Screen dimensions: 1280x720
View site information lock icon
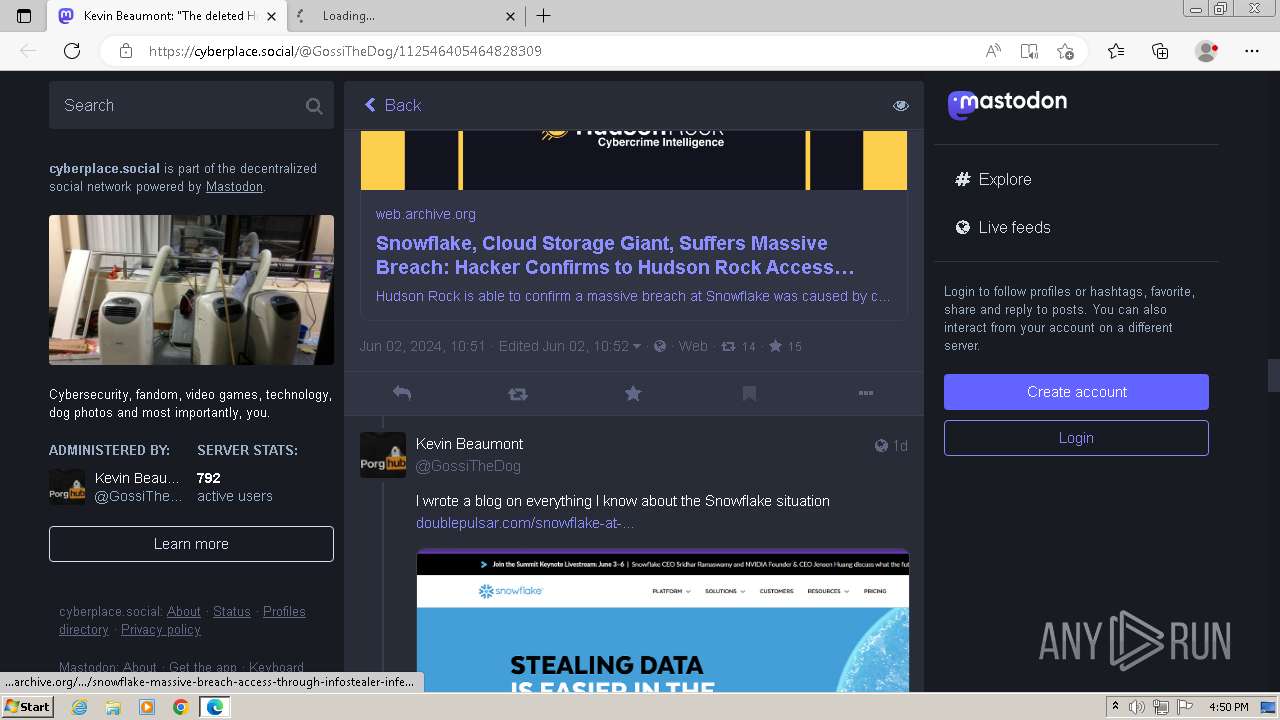click(x=125, y=51)
